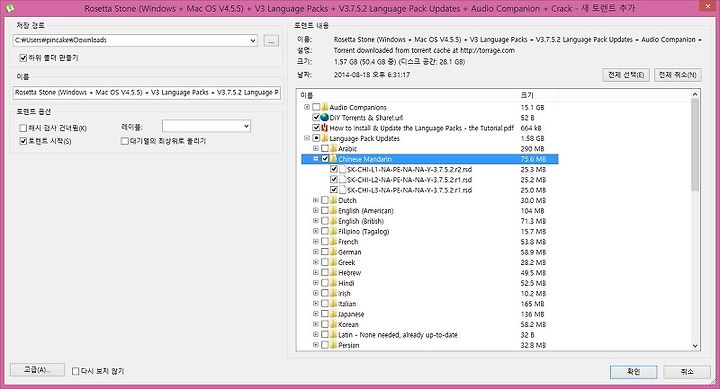Image resolution: width=720 pixels, height=389 pixels.
Task: Check the Korean folder checkbox
Action: click(x=325, y=324)
